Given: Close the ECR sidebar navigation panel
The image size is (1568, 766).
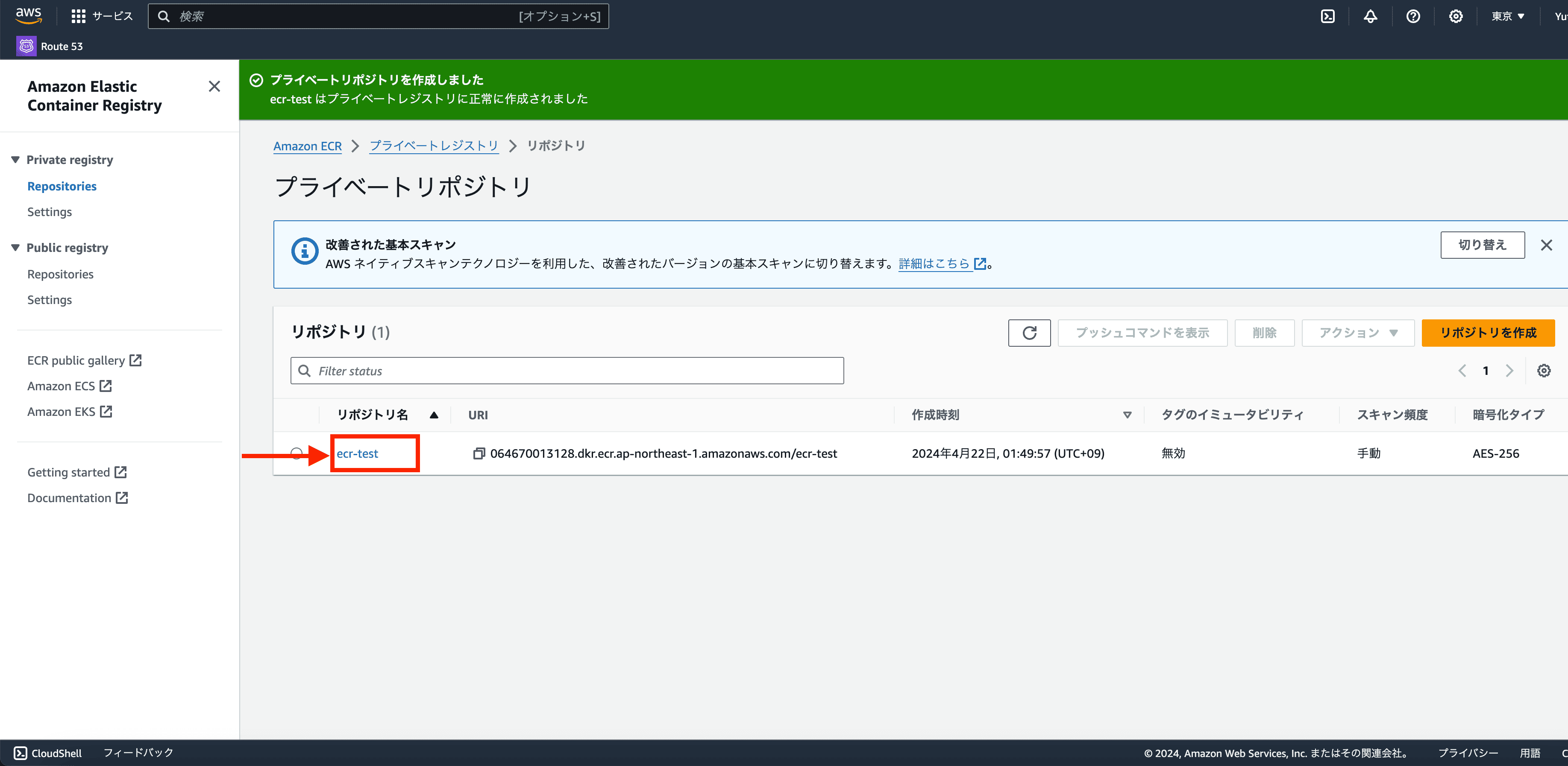Looking at the screenshot, I should pos(214,86).
